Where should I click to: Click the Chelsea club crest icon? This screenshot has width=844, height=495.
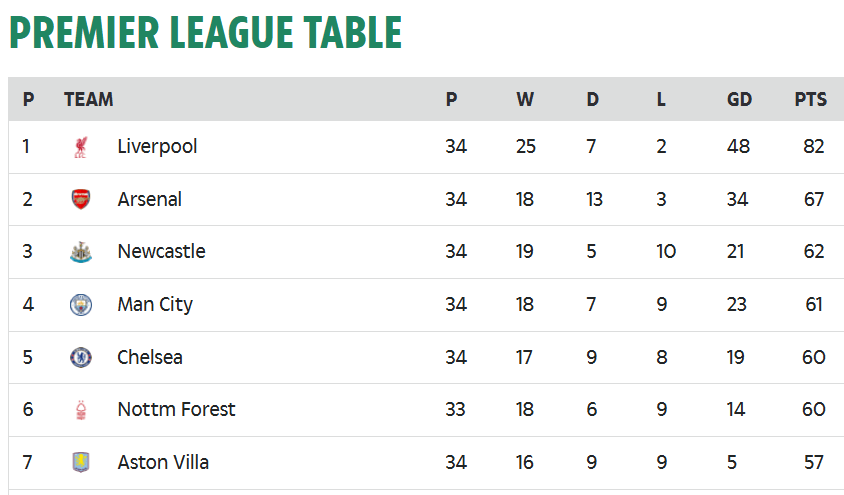pyautogui.click(x=81, y=357)
